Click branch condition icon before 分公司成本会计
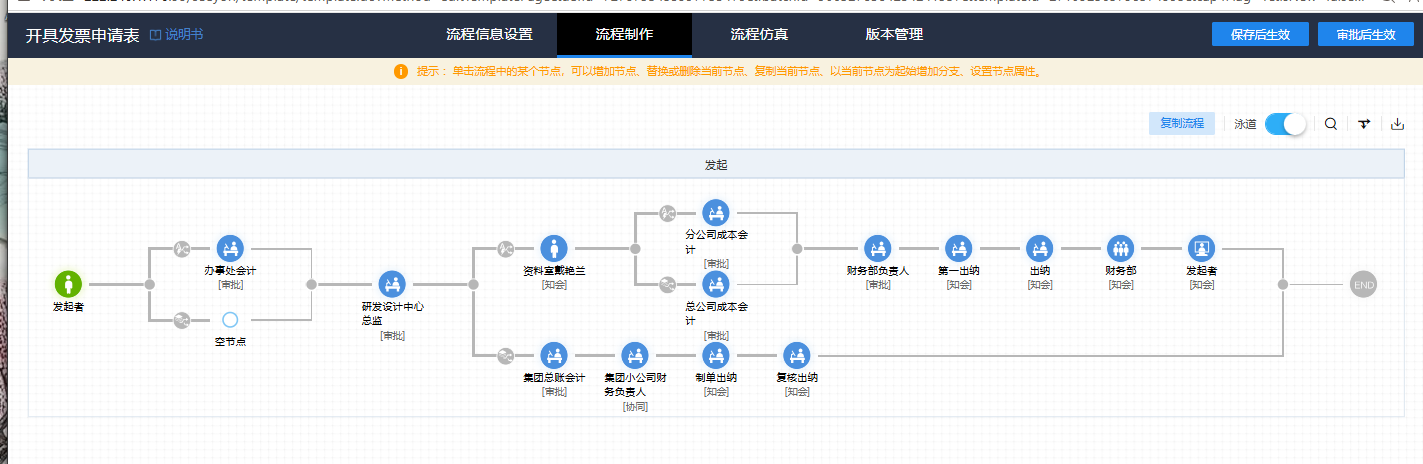The width and height of the screenshot is (1423, 464). coord(668,212)
